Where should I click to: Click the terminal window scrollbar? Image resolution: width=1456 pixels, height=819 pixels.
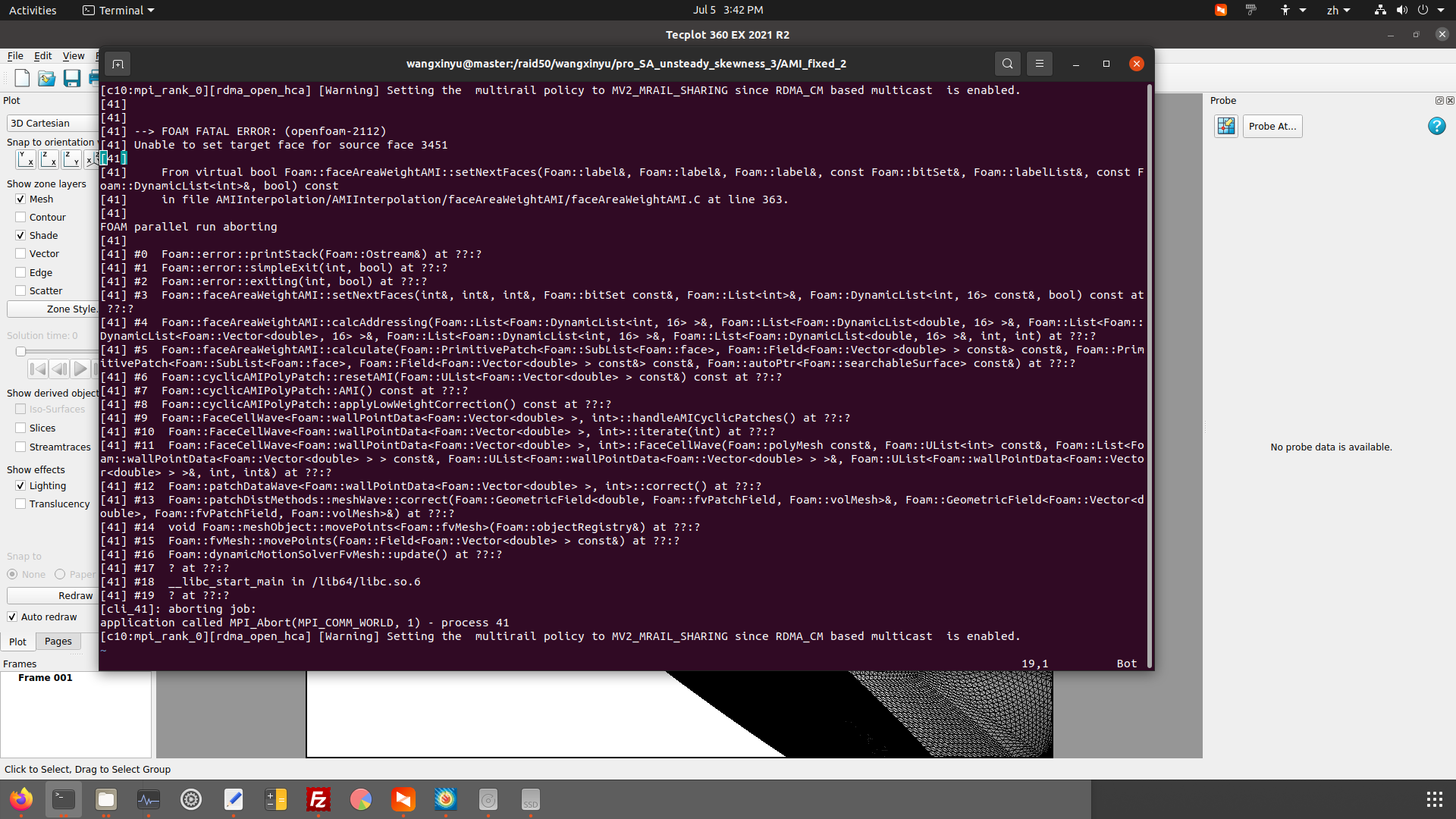(x=1150, y=375)
